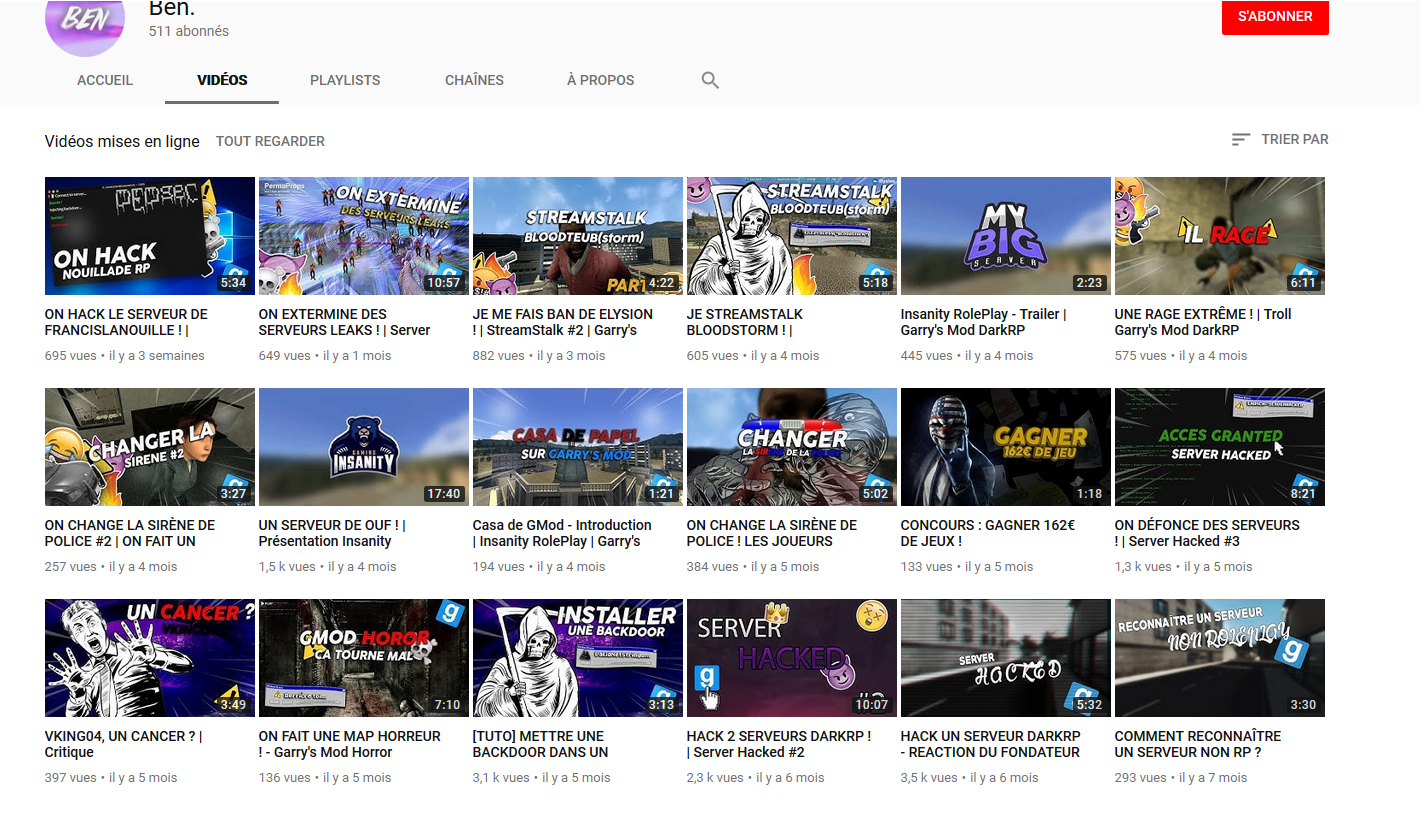Open the 'My Big Server' thumbnail
Screen dimensions: 1420x816
[x=1006, y=236]
